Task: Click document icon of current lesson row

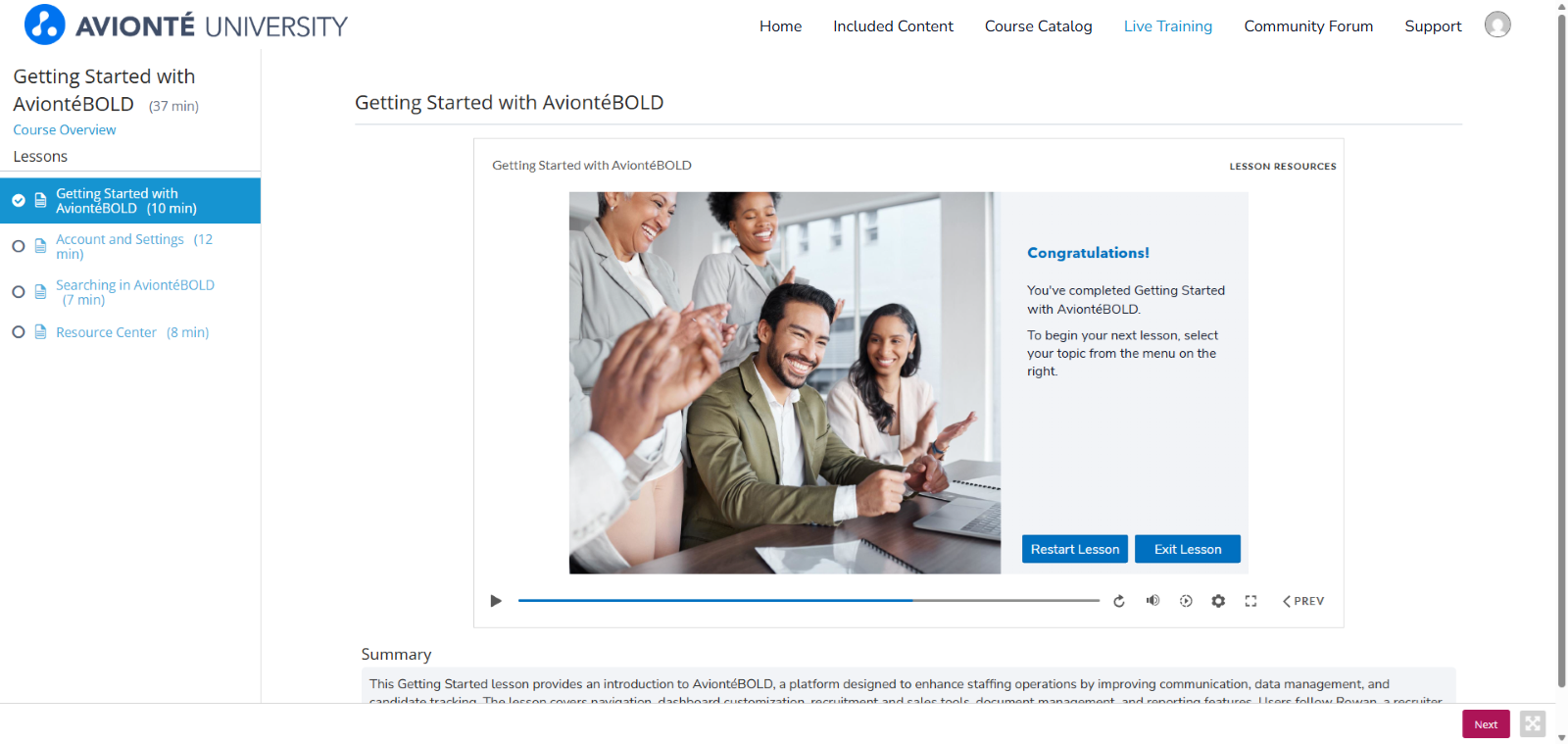Action: (40, 200)
